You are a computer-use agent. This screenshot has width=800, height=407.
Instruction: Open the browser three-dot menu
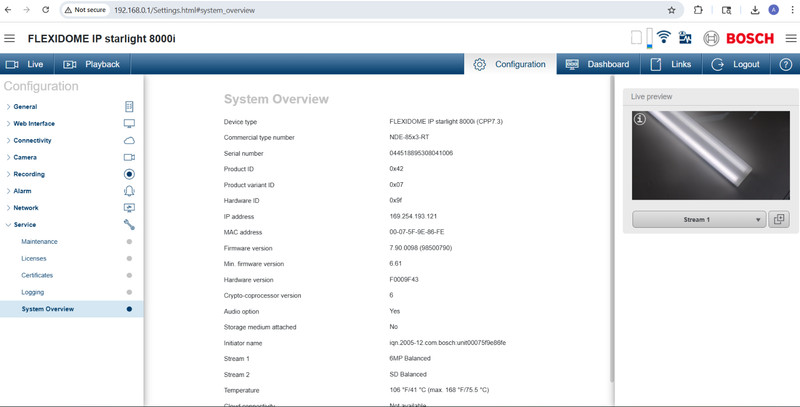793,10
